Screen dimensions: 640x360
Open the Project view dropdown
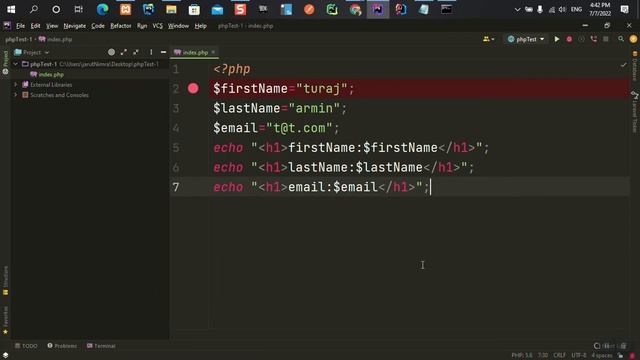[32, 52]
